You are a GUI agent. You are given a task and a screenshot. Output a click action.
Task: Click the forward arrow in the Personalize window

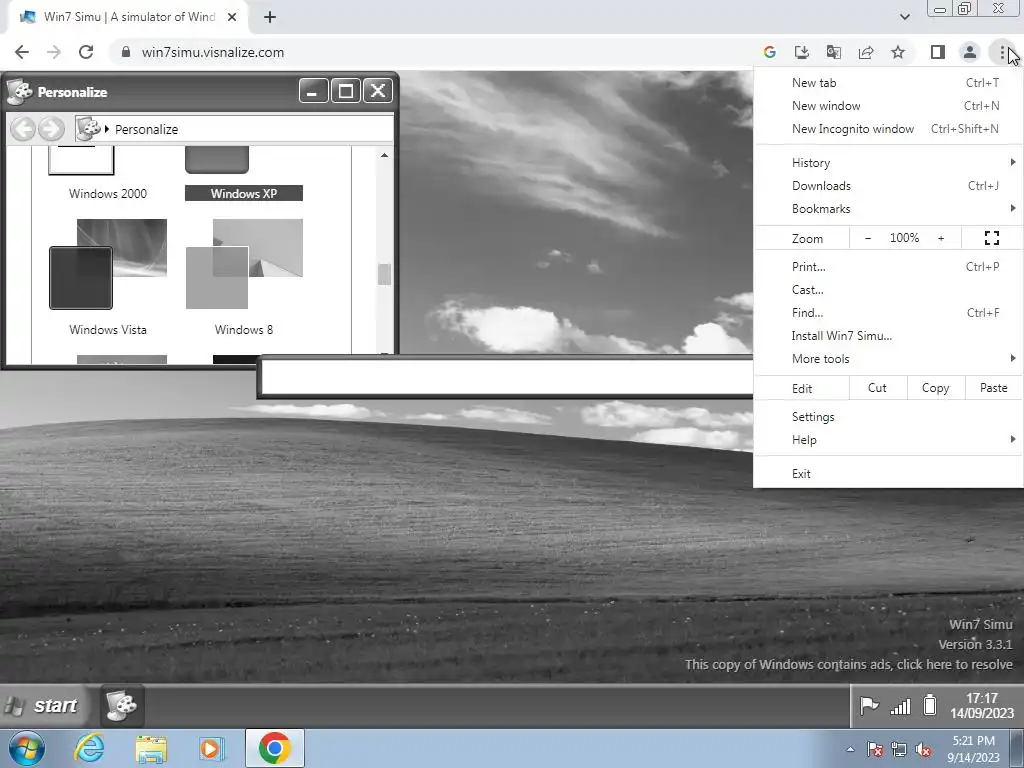[51, 129]
